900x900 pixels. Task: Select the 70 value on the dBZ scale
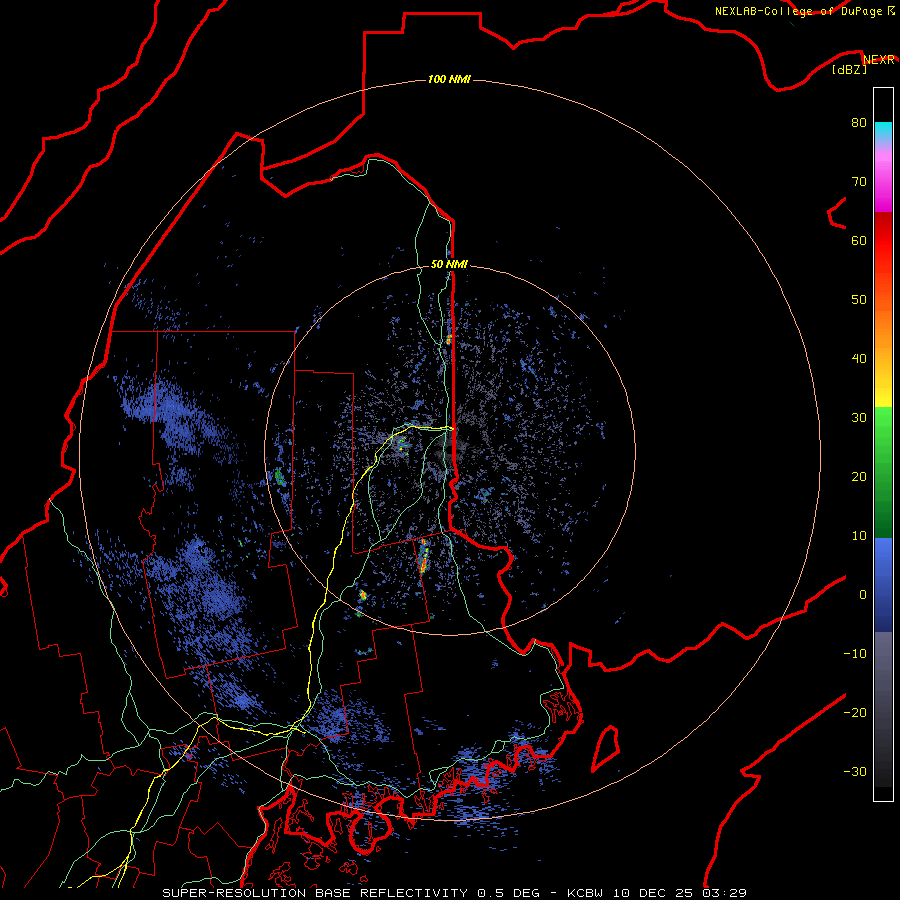click(859, 182)
